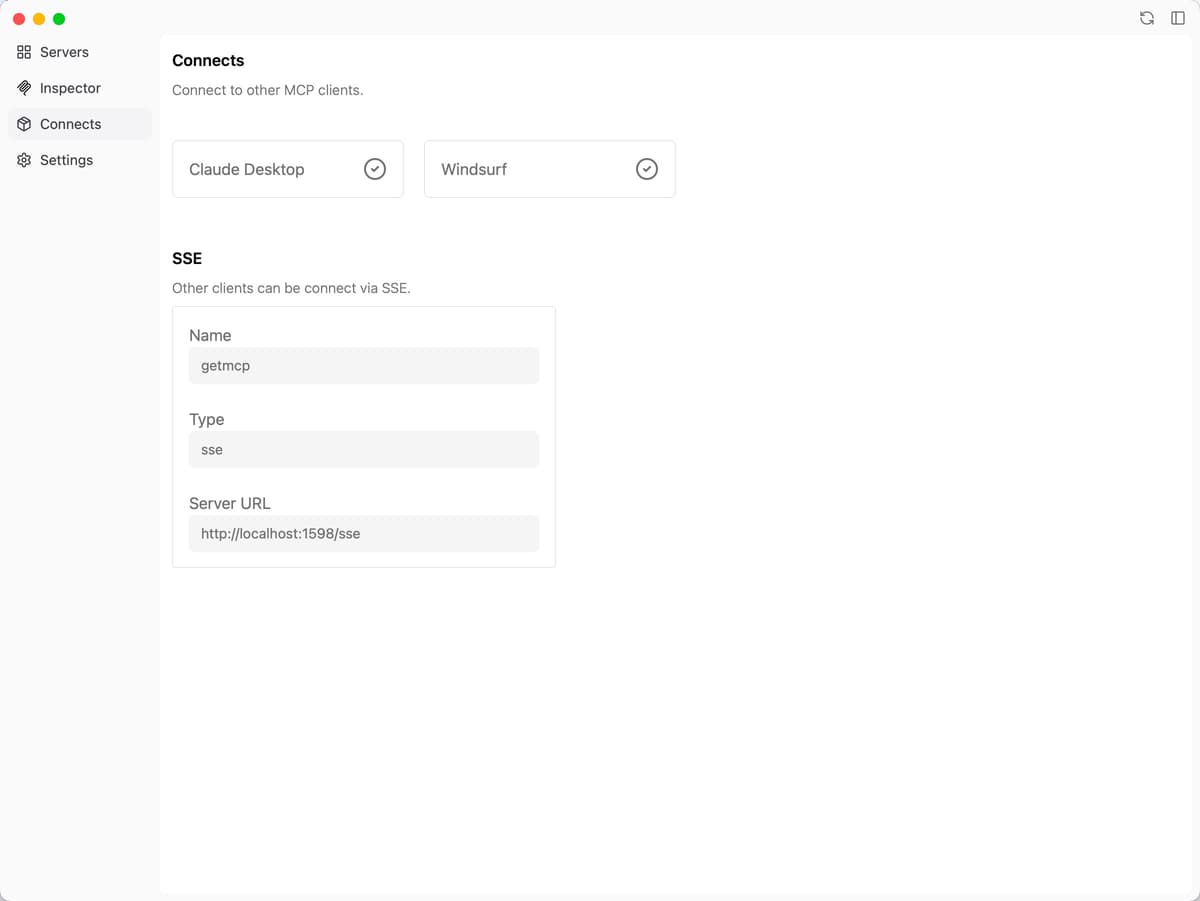The height and width of the screenshot is (901, 1200).
Task: Click the green zoom button in the window corner
Action: pyautogui.click(x=59, y=18)
